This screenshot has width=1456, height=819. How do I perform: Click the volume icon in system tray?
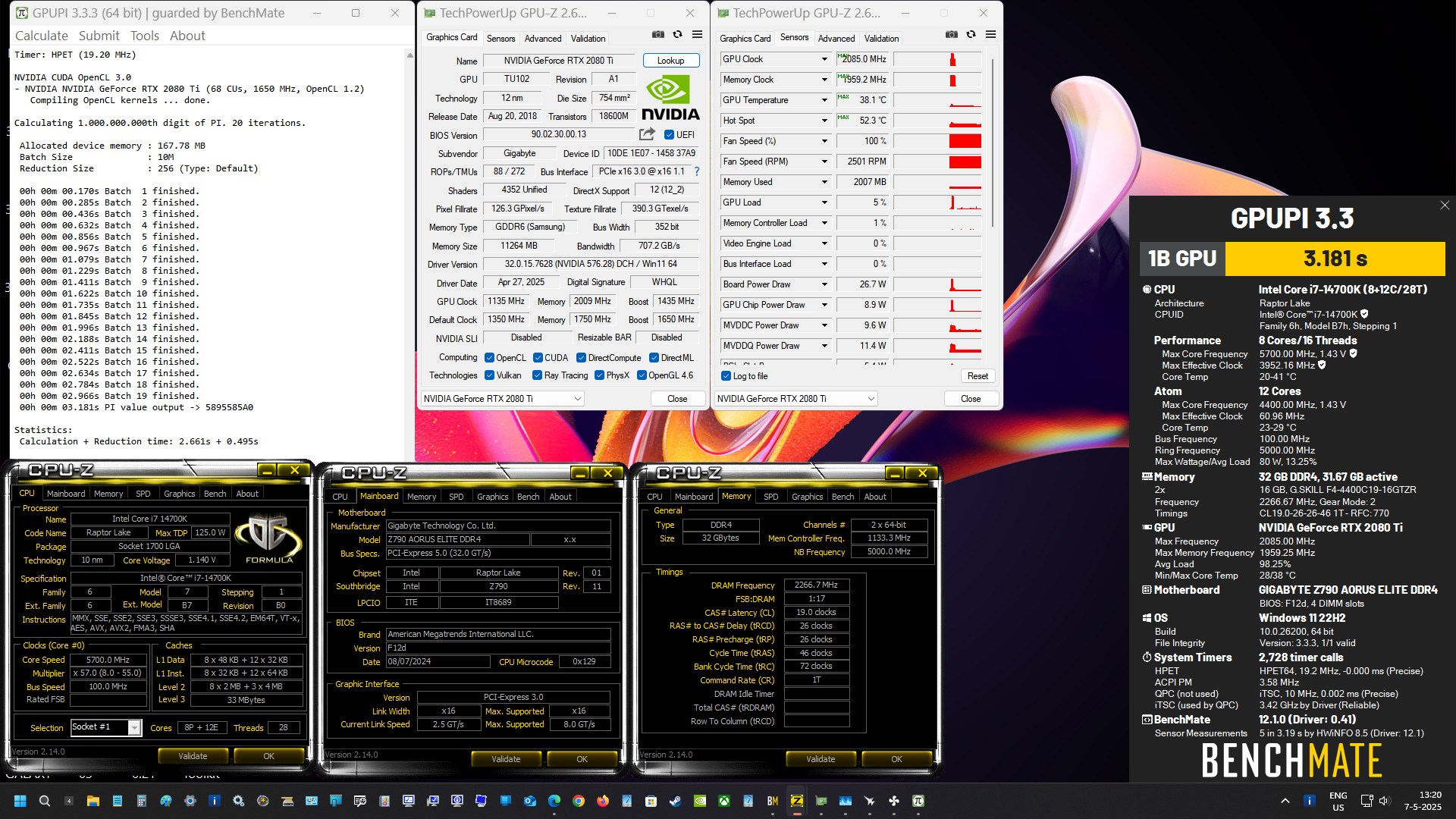(x=1385, y=801)
